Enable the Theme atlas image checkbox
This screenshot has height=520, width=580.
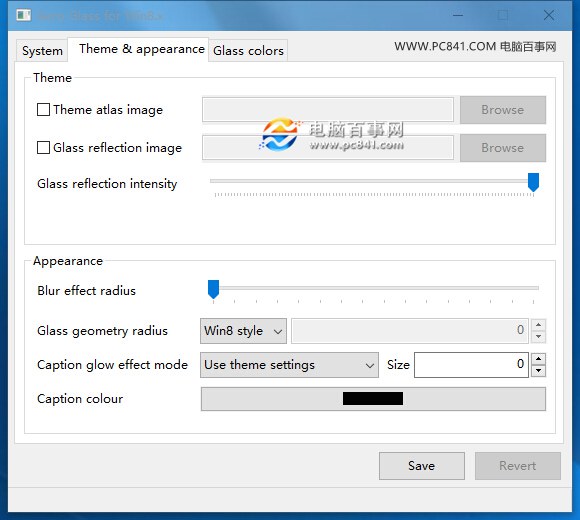(x=43, y=109)
